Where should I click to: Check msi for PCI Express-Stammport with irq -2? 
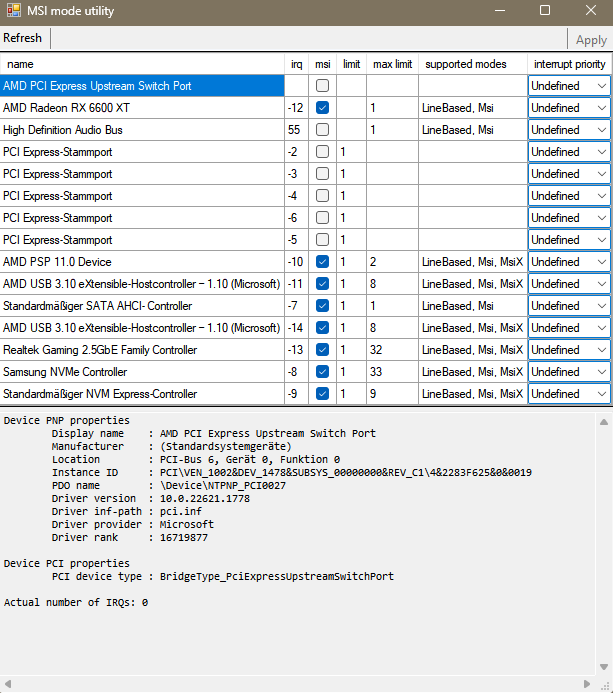tap(323, 152)
